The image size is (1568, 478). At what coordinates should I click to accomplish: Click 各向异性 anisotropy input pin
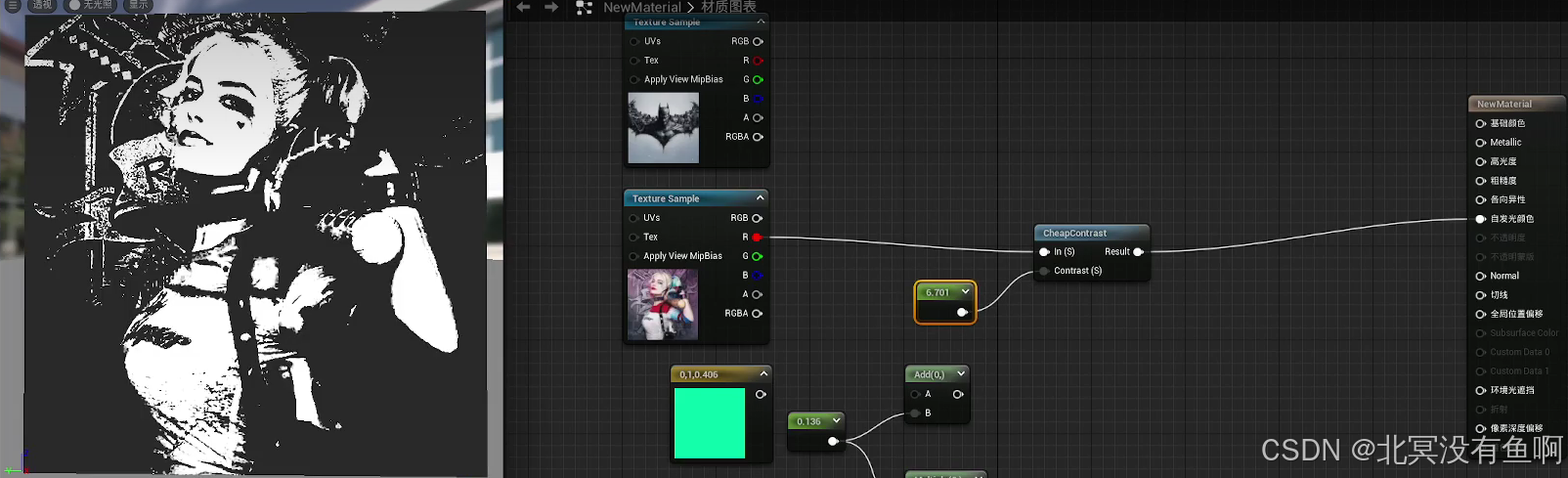[x=1481, y=200]
